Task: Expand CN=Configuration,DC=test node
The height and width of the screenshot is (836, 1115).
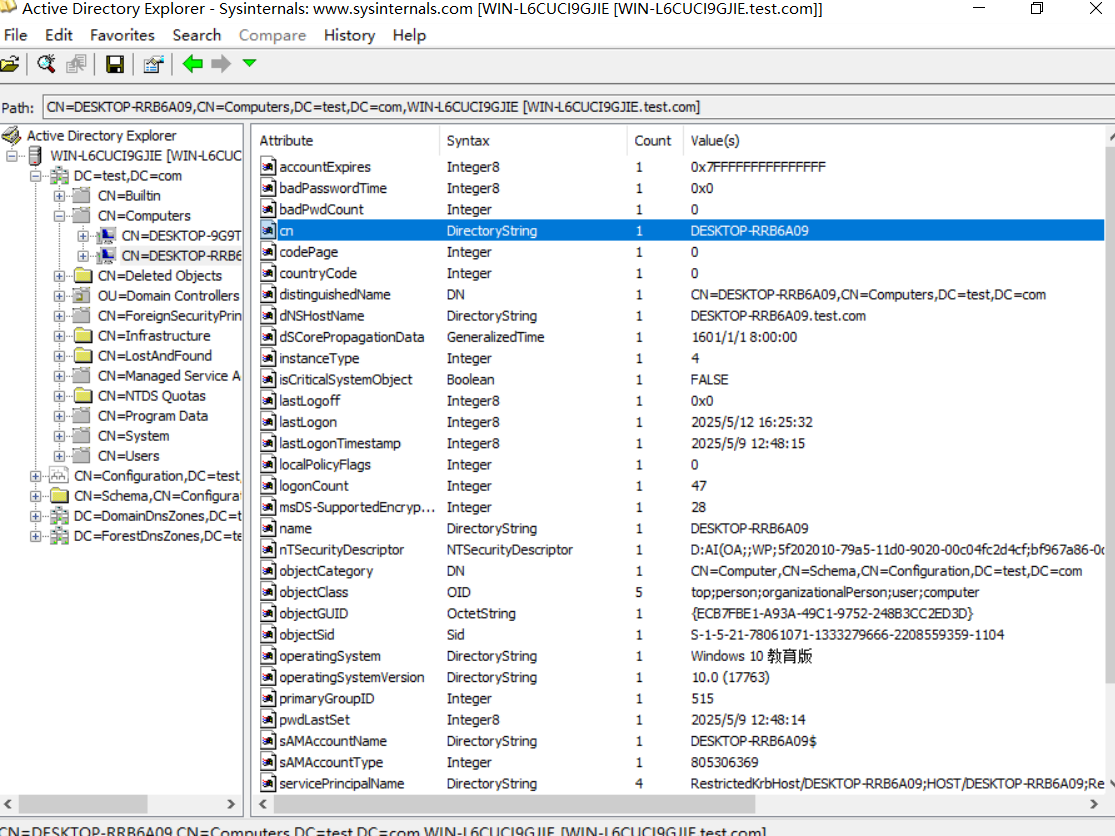Action: (x=36, y=476)
